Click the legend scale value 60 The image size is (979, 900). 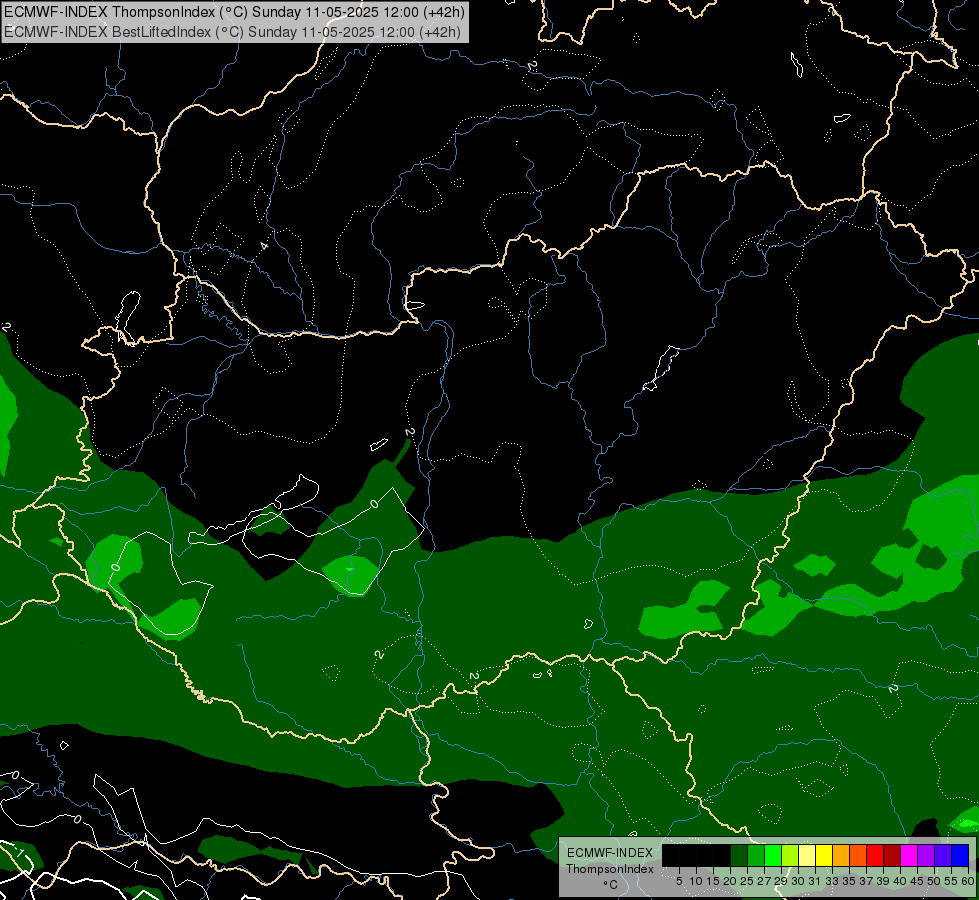click(x=968, y=881)
